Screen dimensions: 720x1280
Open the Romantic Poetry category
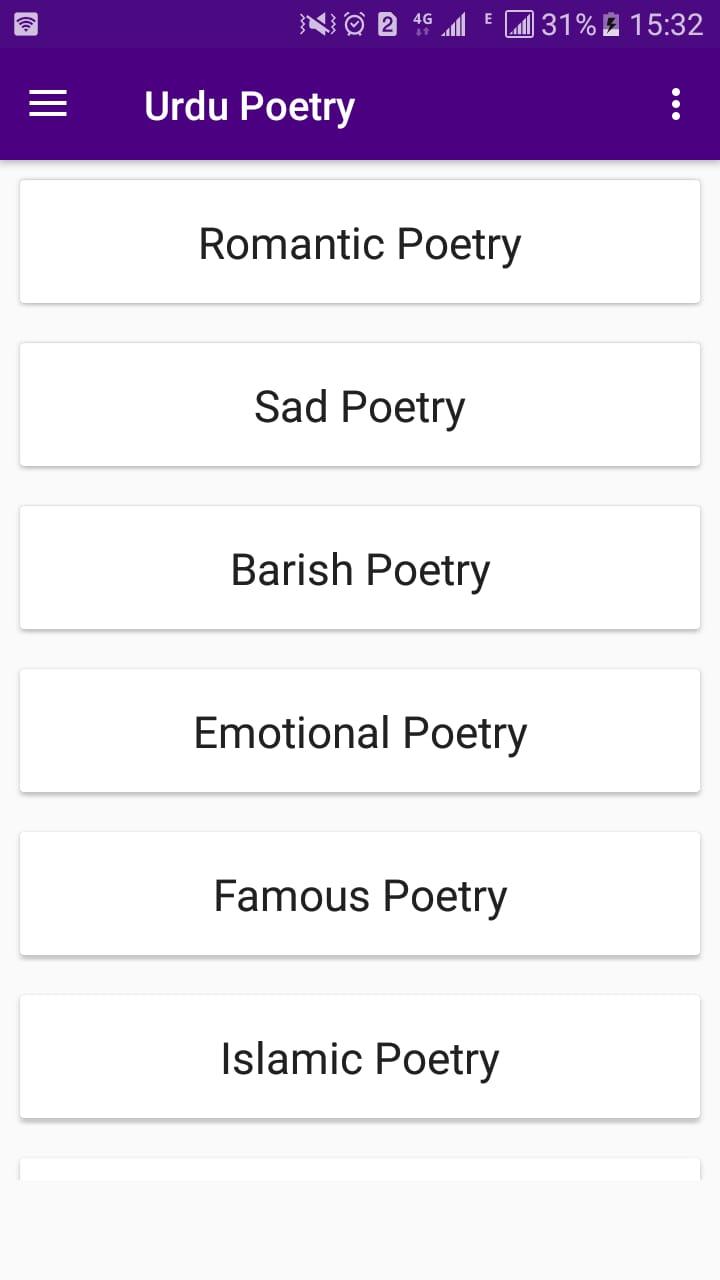(360, 242)
